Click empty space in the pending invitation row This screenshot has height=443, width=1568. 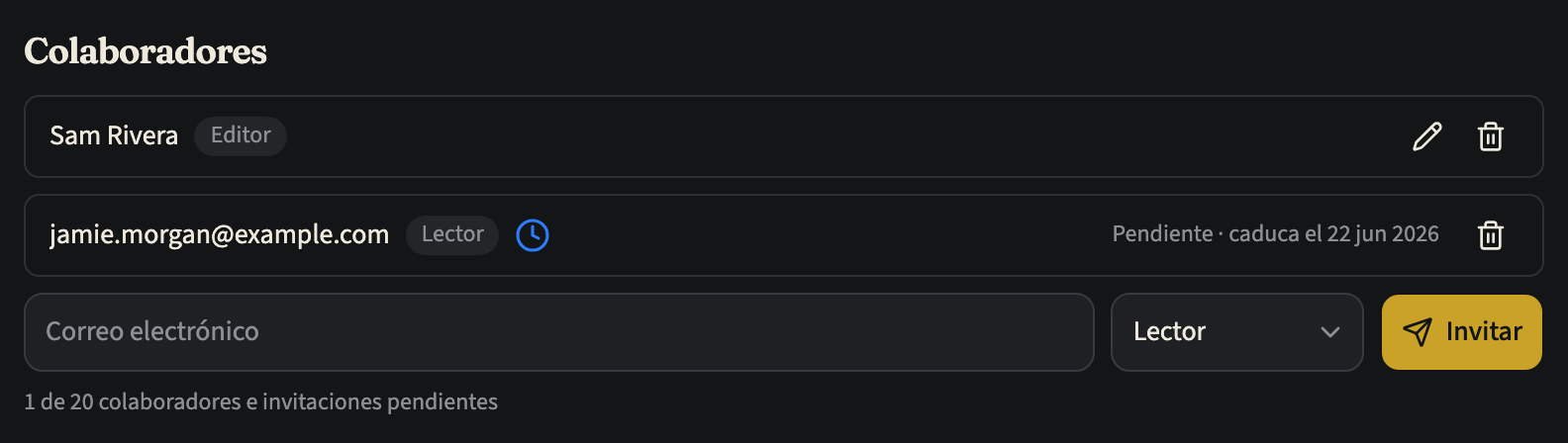click(x=822, y=235)
